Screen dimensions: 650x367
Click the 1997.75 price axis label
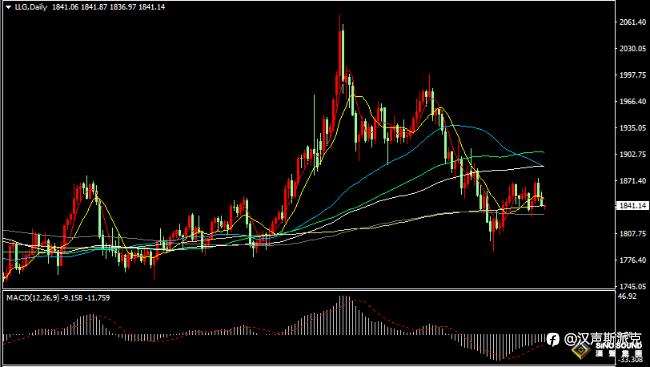point(634,75)
